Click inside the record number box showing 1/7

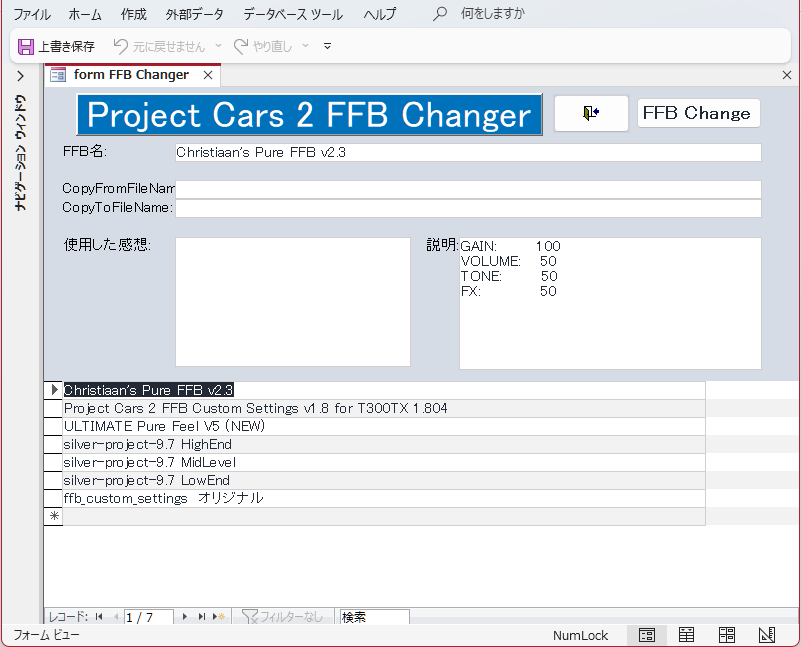coord(148,617)
